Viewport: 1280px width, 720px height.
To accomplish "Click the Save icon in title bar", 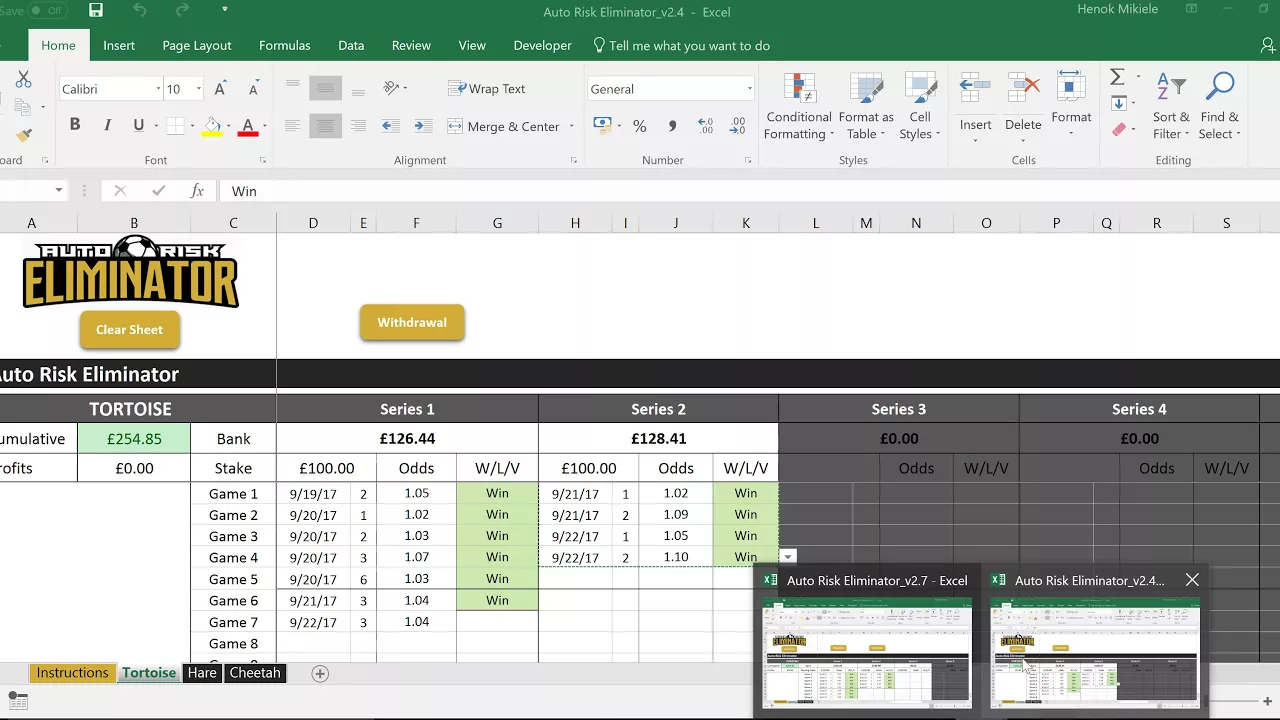I will [x=96, y=10].
